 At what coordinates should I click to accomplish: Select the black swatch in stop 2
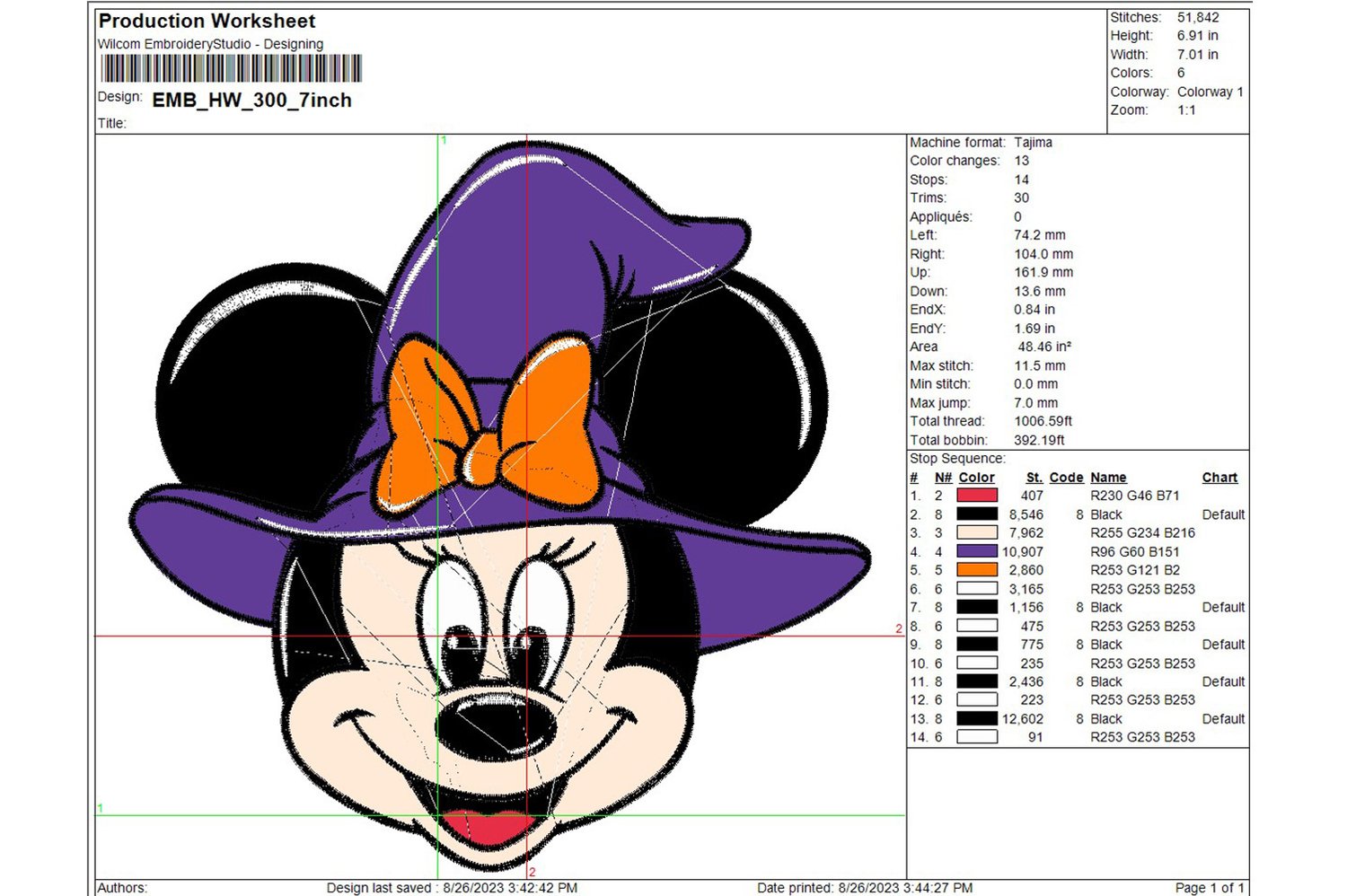coord(977,514)
